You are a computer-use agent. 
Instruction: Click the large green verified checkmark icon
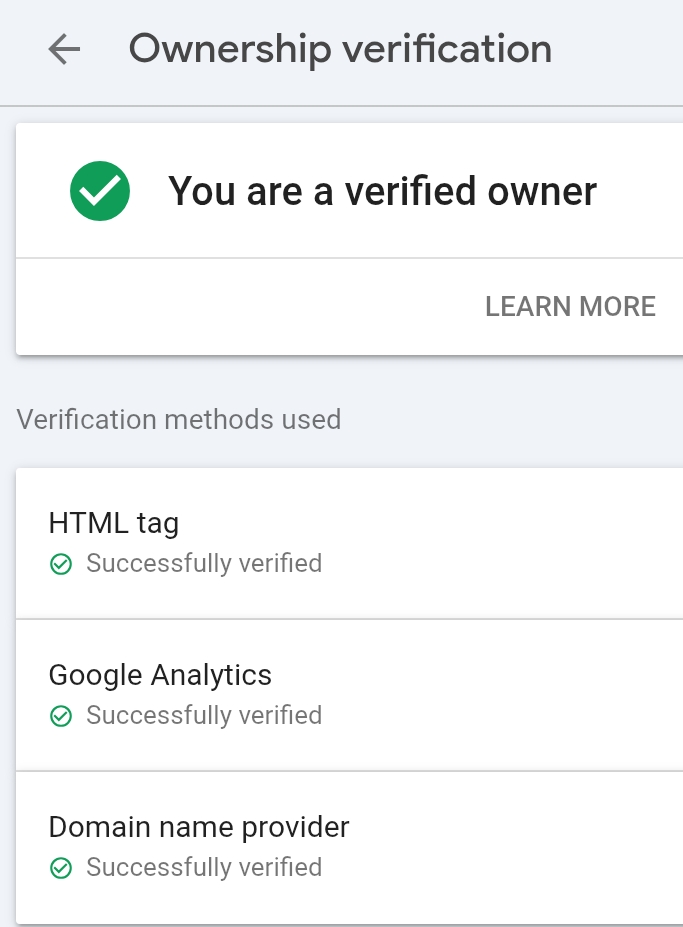(100, 192)
